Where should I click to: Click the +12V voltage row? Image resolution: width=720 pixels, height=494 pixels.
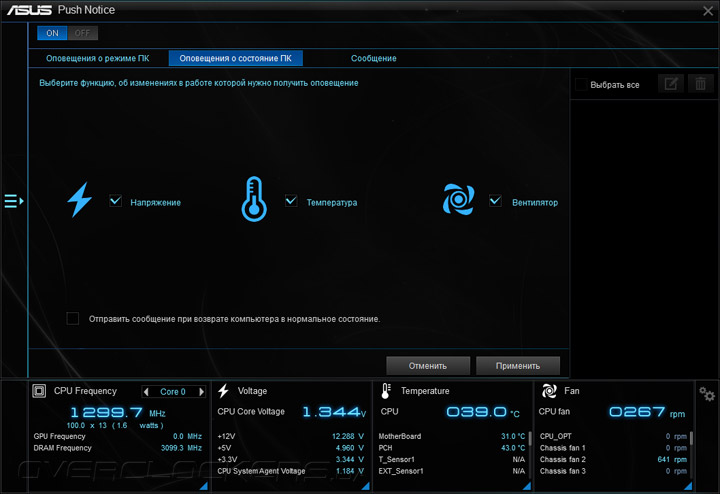coord(291,436)
